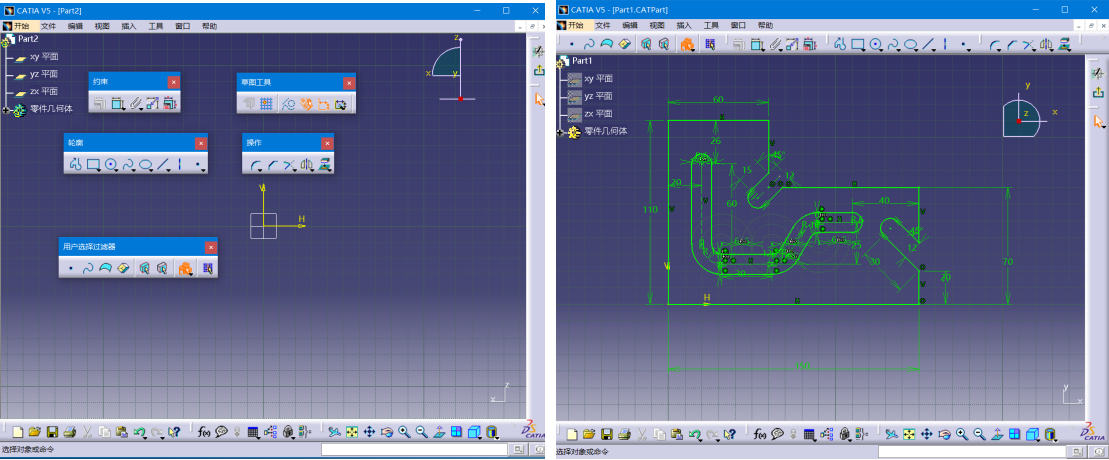Image resolution: width=1109 pixels, height=460 pixels.
Task: Toggle Dimensional Constraints in left 草图工具 toolbar
Action: point(324,104)
